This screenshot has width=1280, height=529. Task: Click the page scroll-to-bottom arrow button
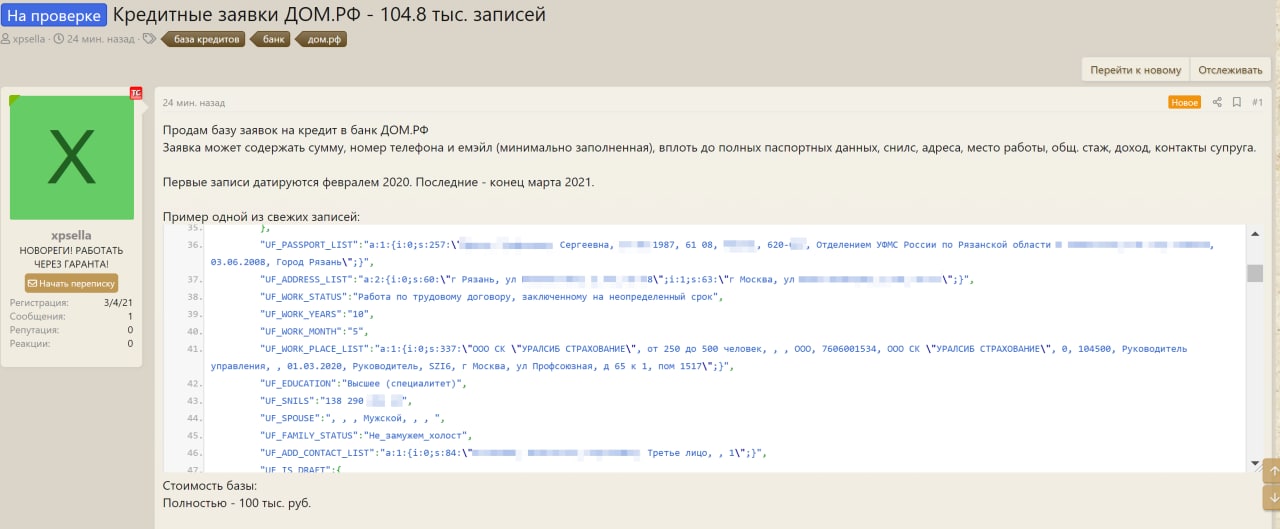[x=1272, y=496]
